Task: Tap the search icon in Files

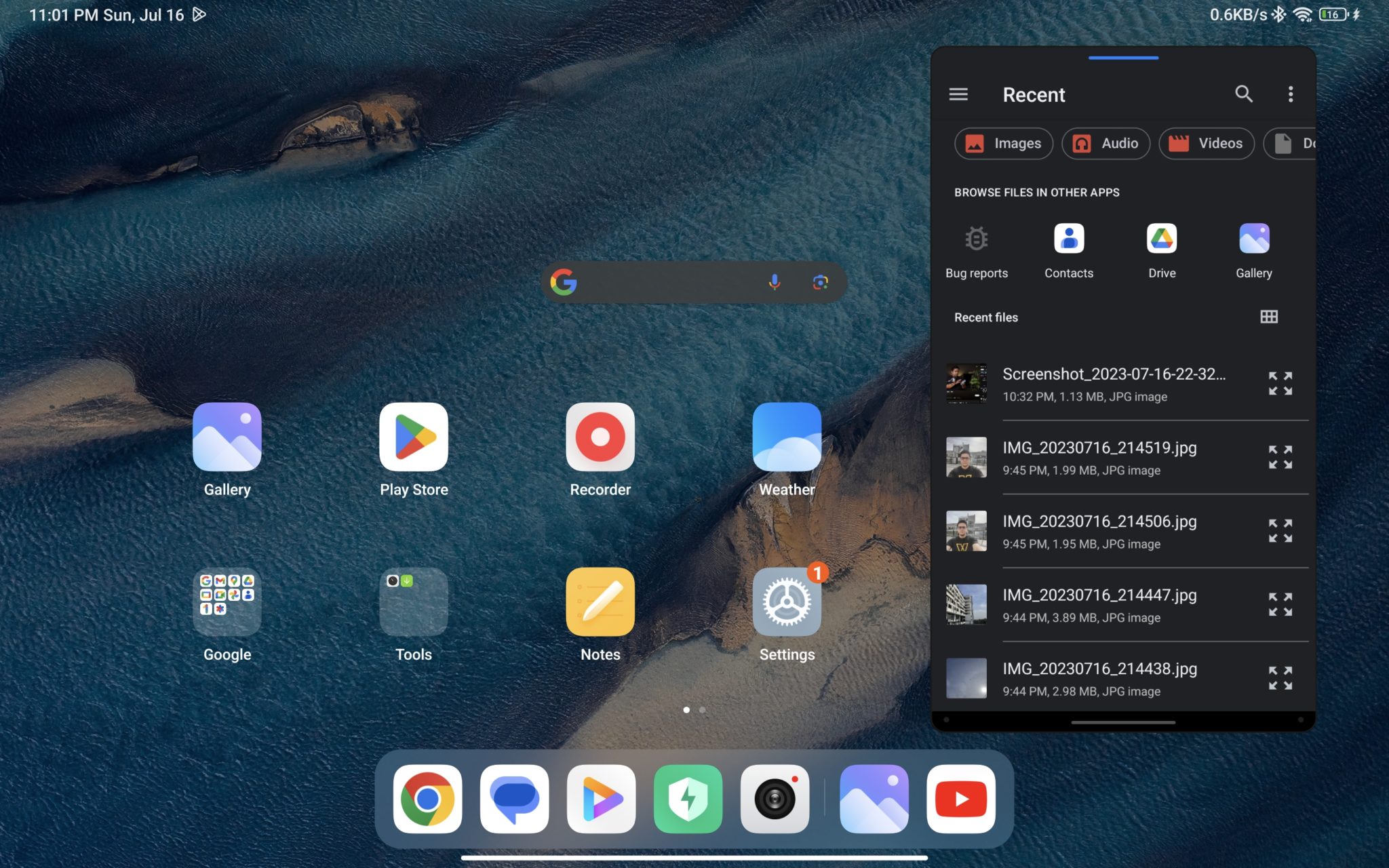Action: pyautogui.click(x=1243, y=94)
